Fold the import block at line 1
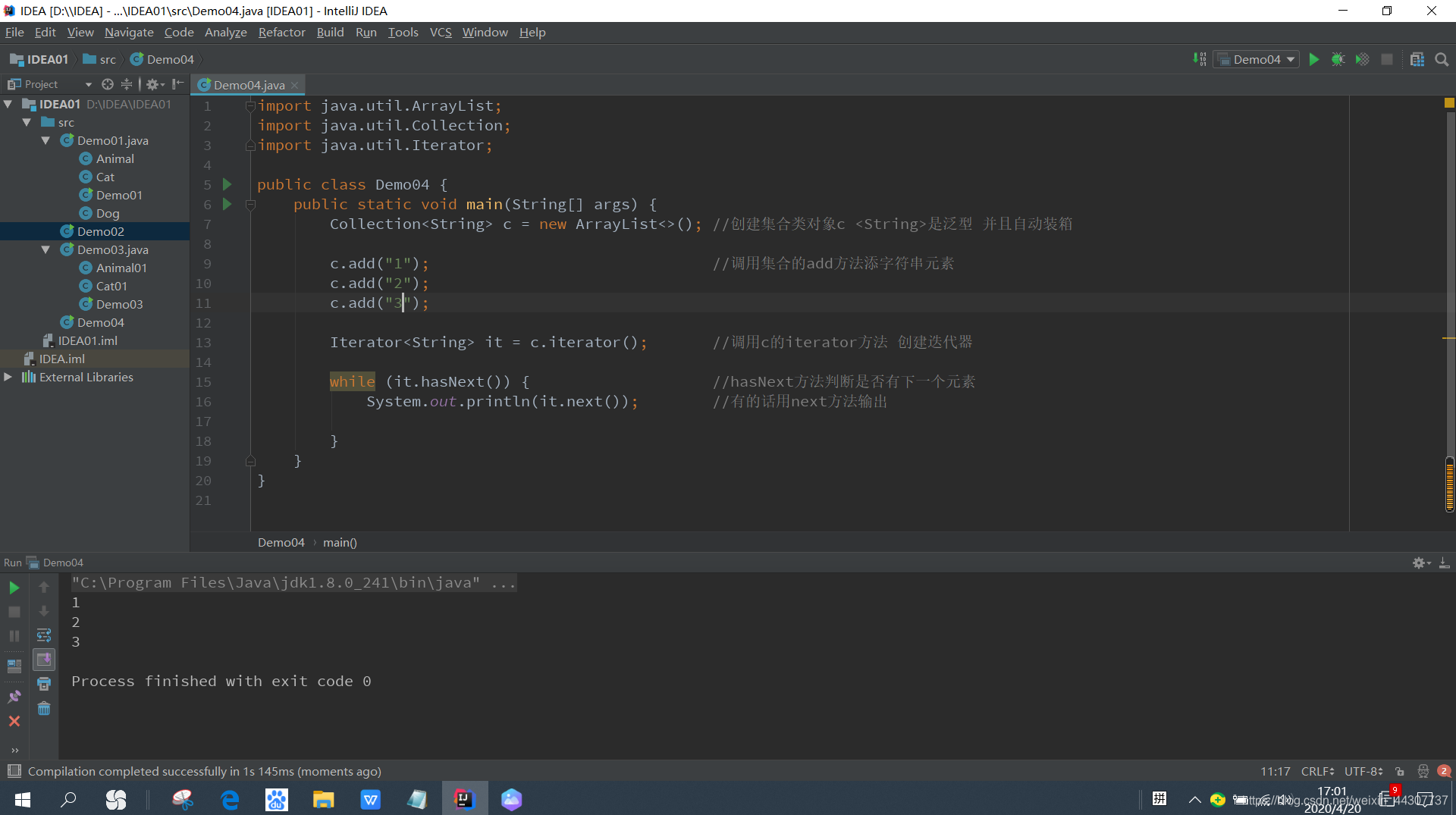The width and height of the screenshot is (1456, 815). tap(250, 106)
